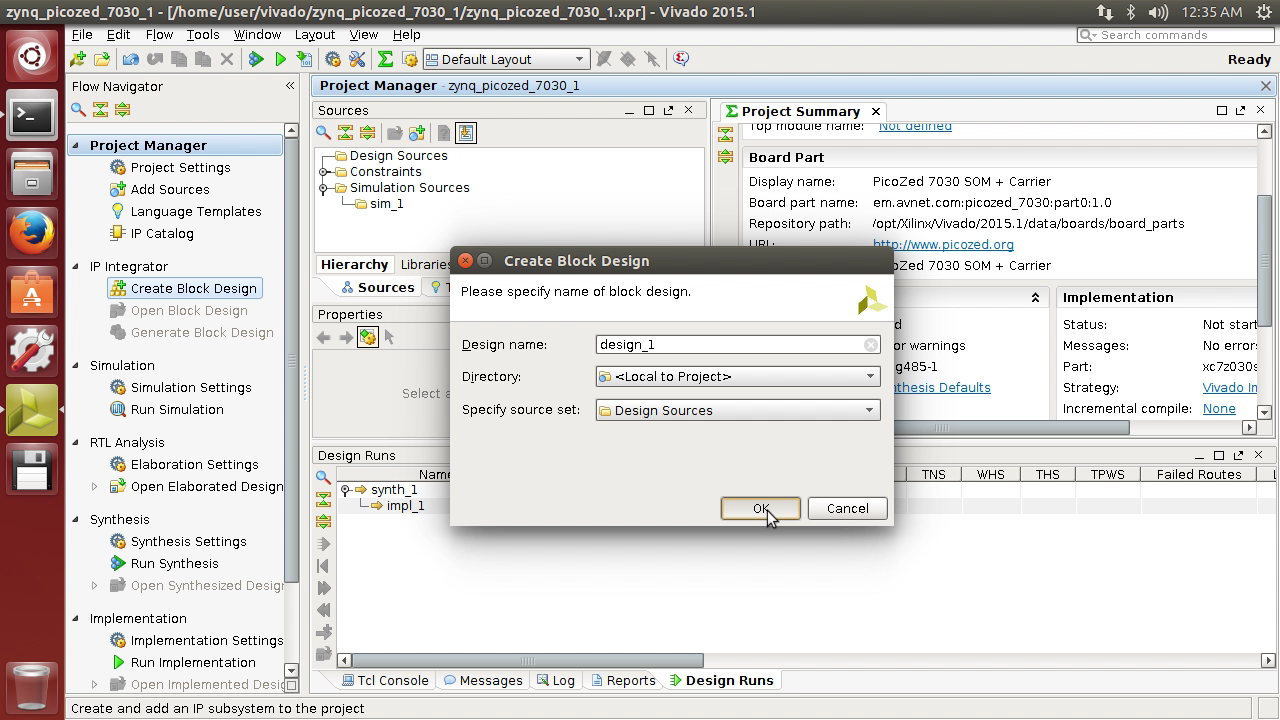This screenshot has width=1280, height=720.
Task: Click Collapse All icon in Design Runs panel
Action: [323, 500]
